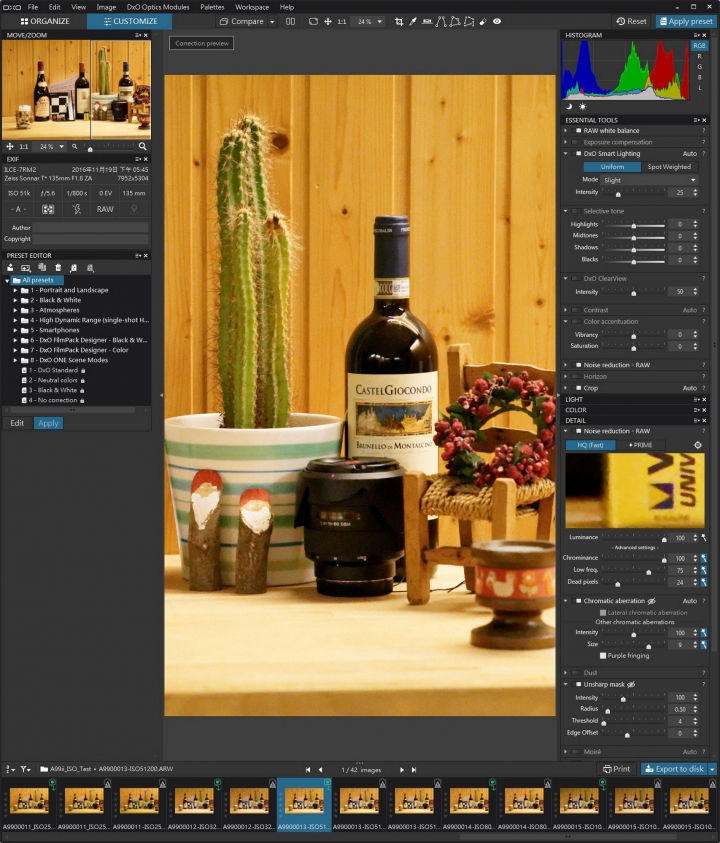Viewport: 720px width, 843px height.
Task: Open Export to disk dropdown arrow
Action: [712, 769]
